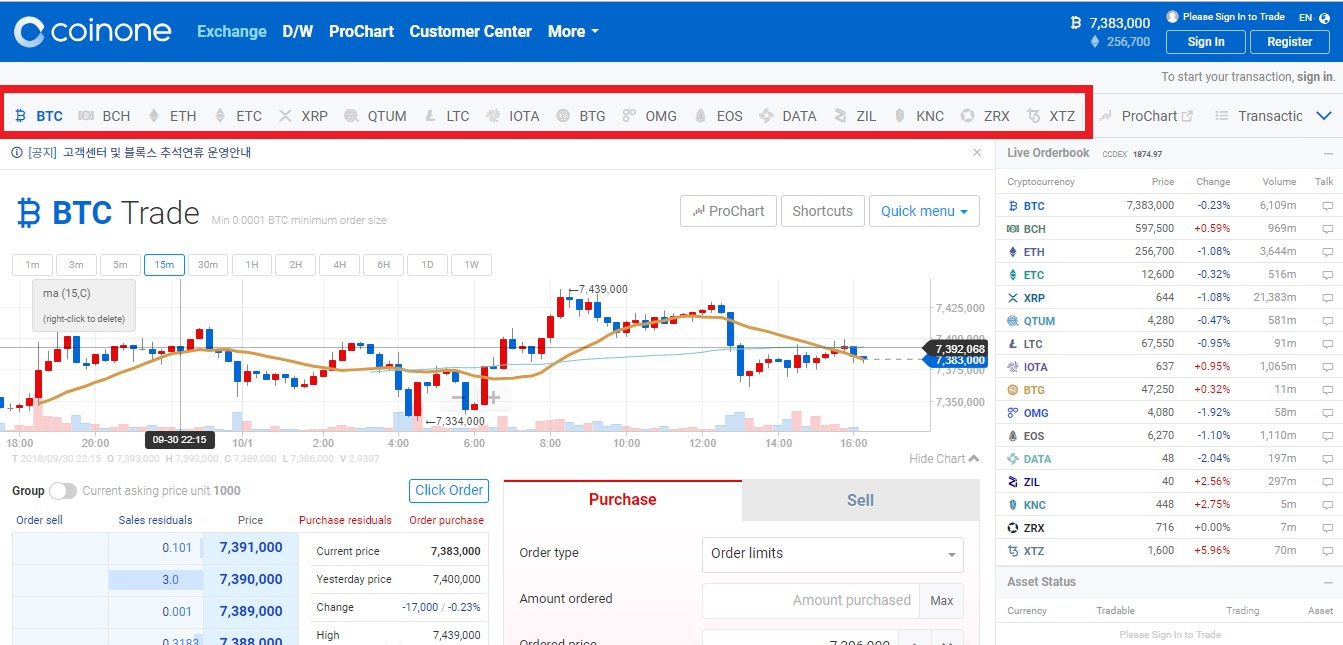
Task: Select the QTUM coin tab
Action: click(x=375, y=116)
